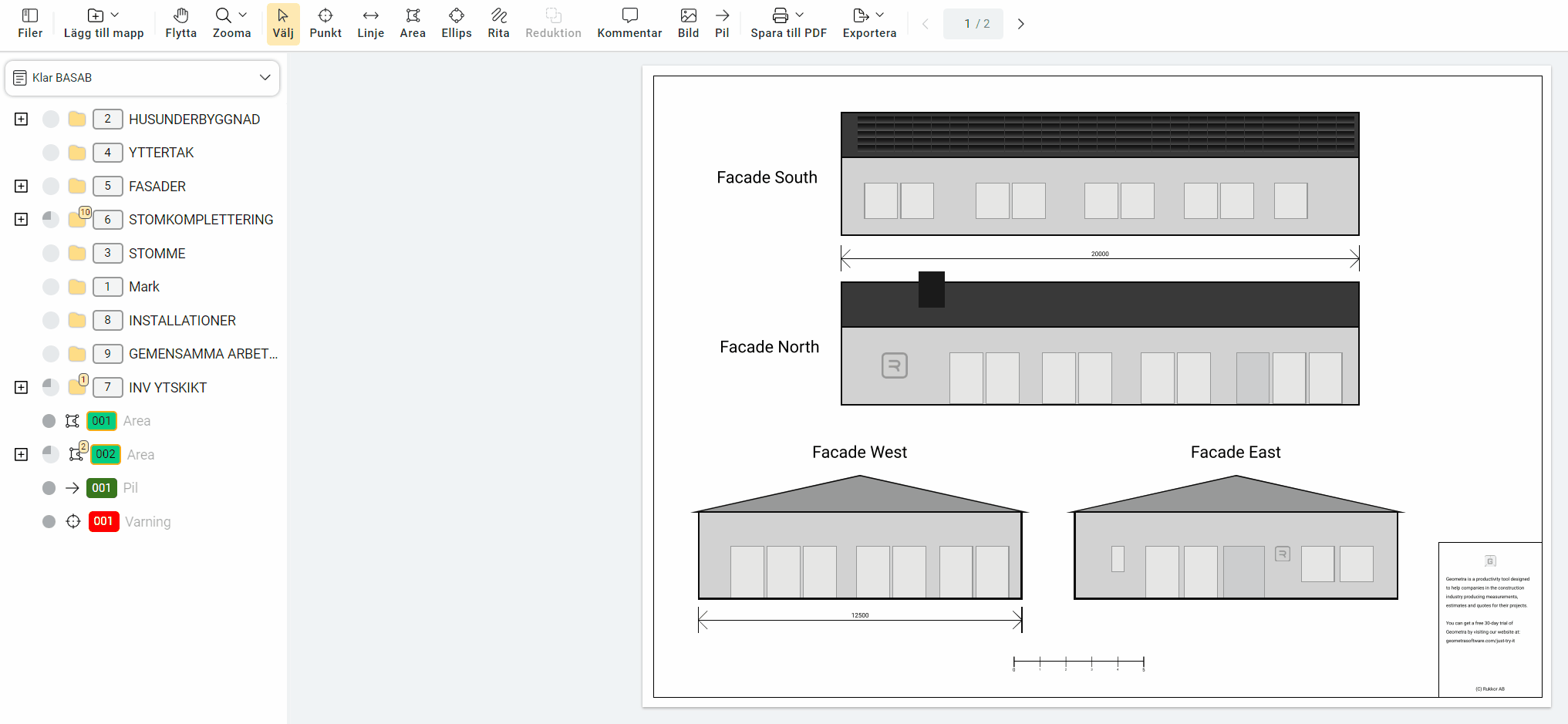Toggle visibility of YTTERTAK folder
Screen dimensions: 1568x724
51,153
